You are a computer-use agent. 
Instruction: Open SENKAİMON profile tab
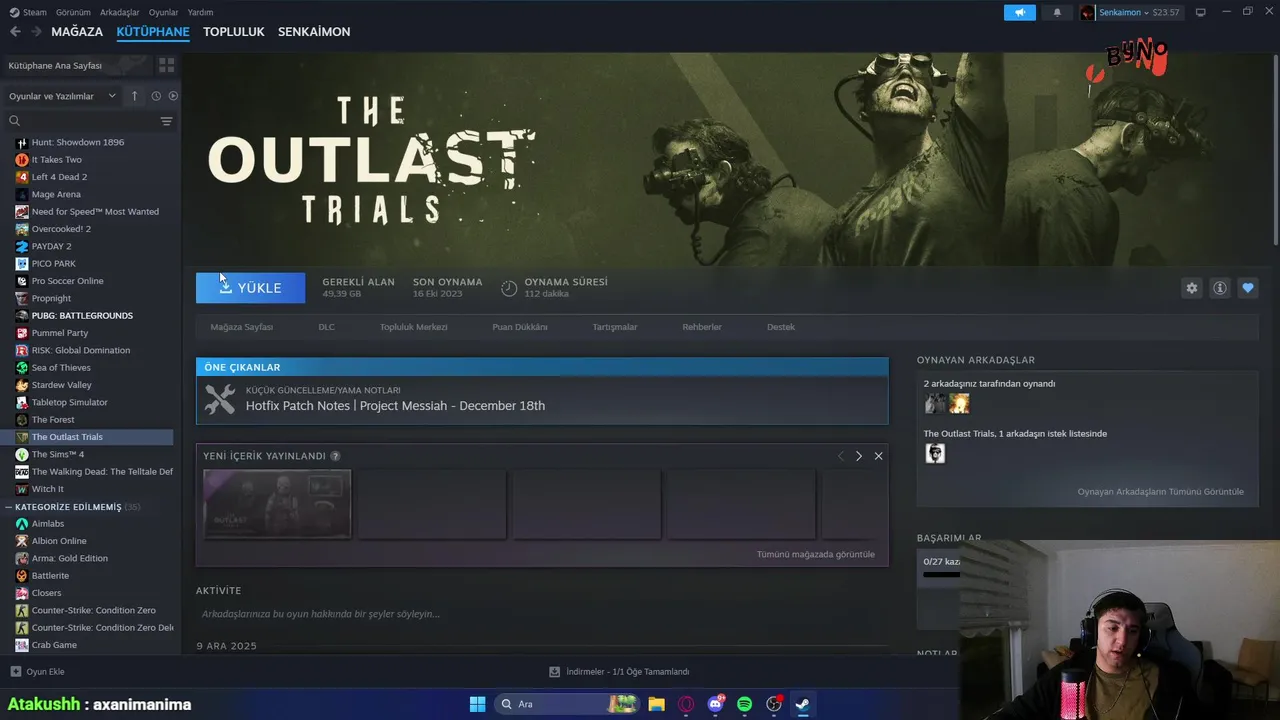click(x=314, y=32)
